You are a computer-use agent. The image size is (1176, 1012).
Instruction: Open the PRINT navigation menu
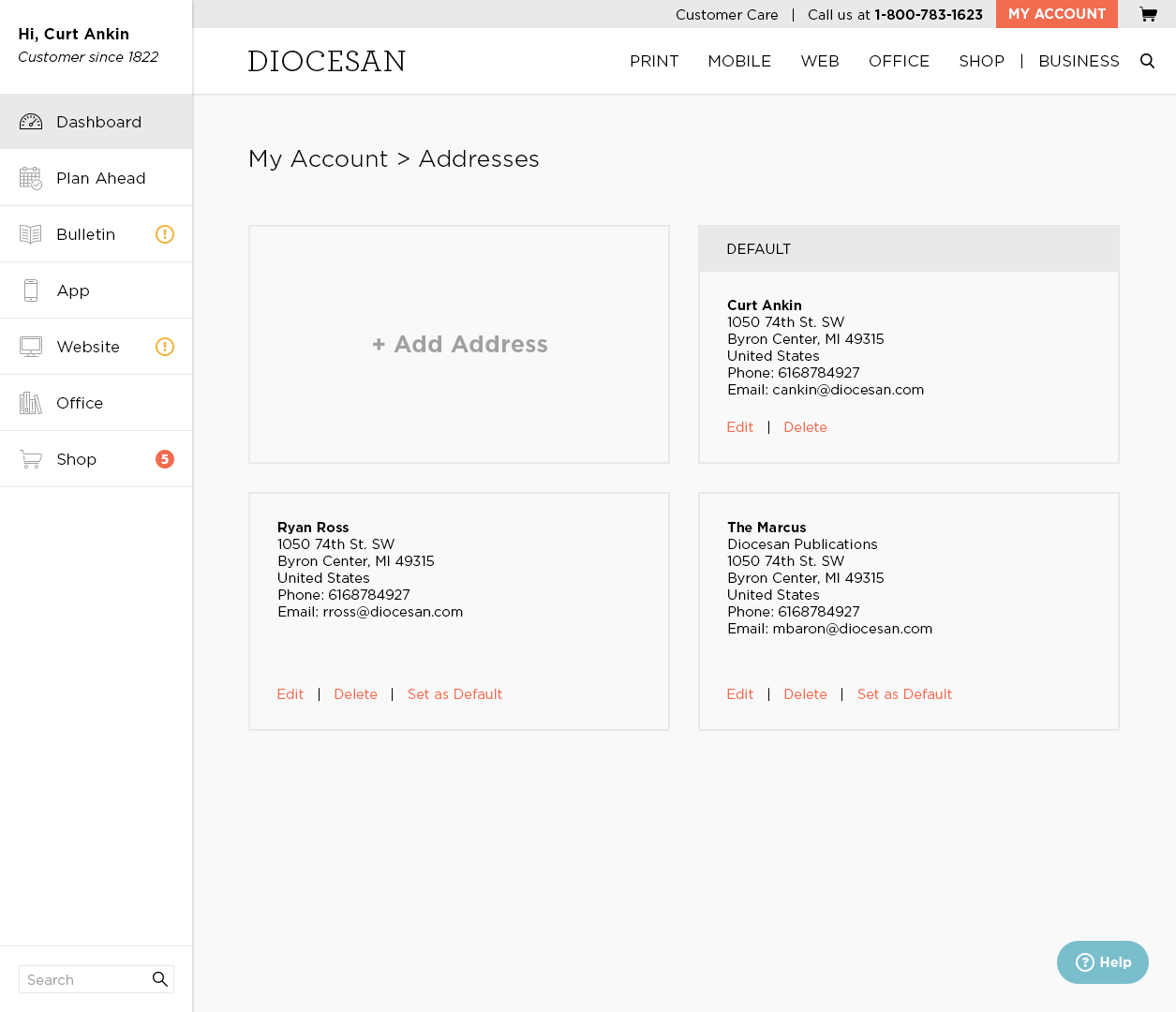[x=654, y=61]
